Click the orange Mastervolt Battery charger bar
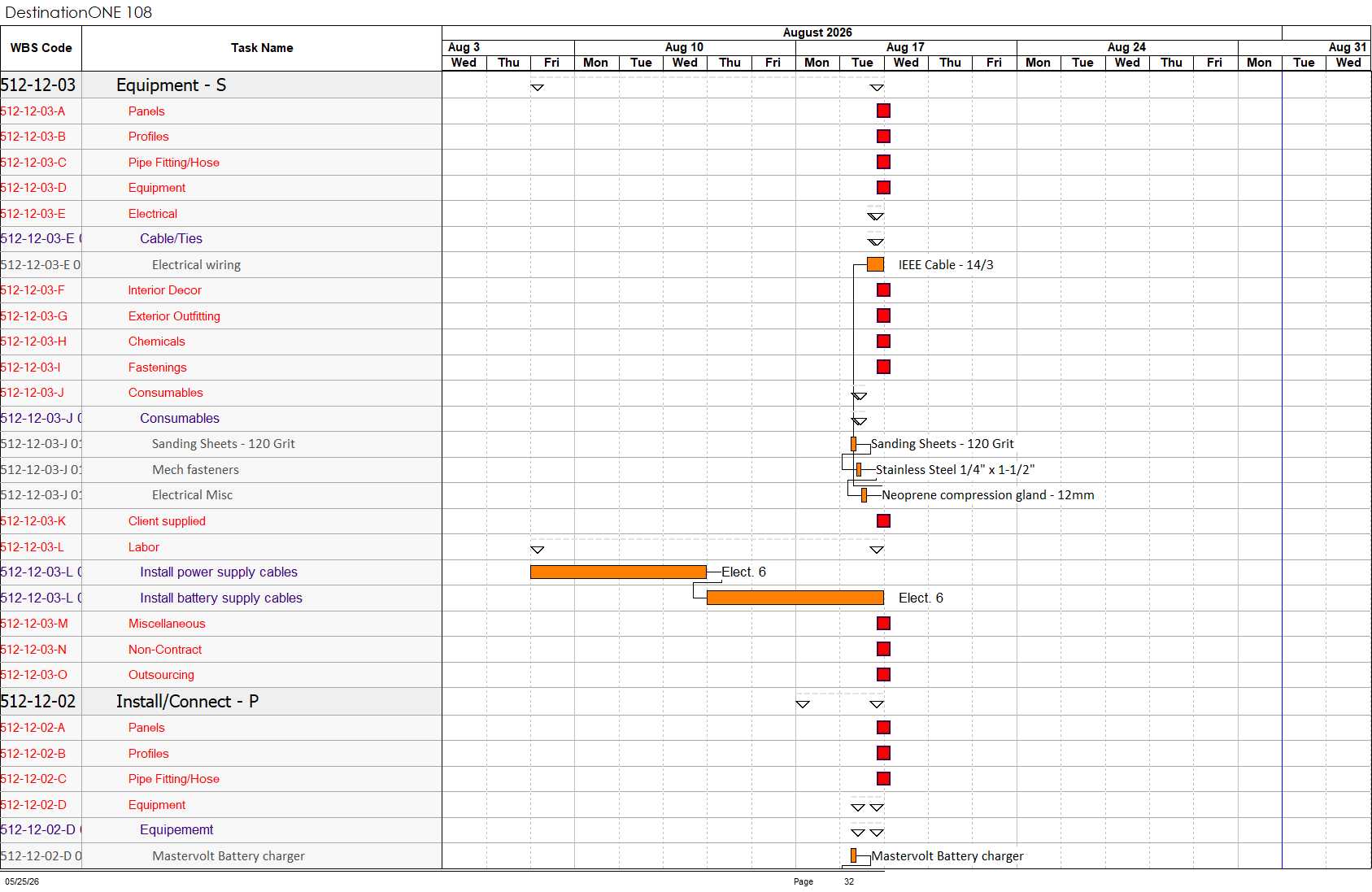 pyautogui.click(x=853, y=855)
